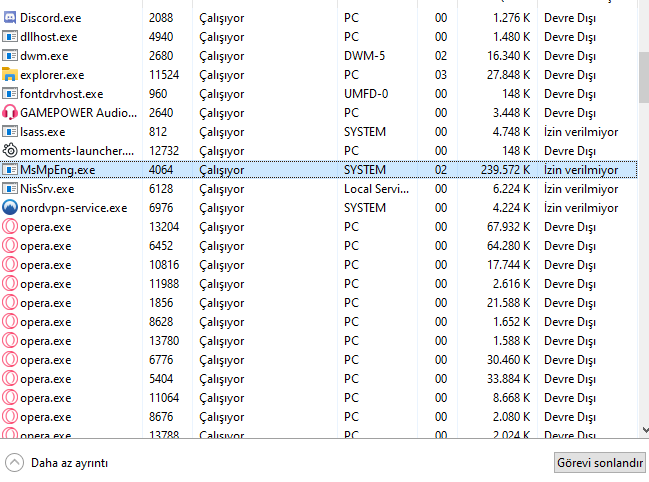The height and width of the screenshot is (482, 649).
Task: Click the Opera icon for PID 8676
Action: tap(10, 417)
